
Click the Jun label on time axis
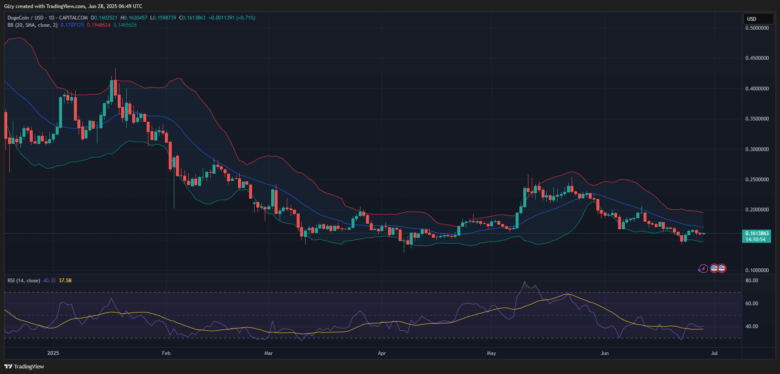click(x=605, y=353)
